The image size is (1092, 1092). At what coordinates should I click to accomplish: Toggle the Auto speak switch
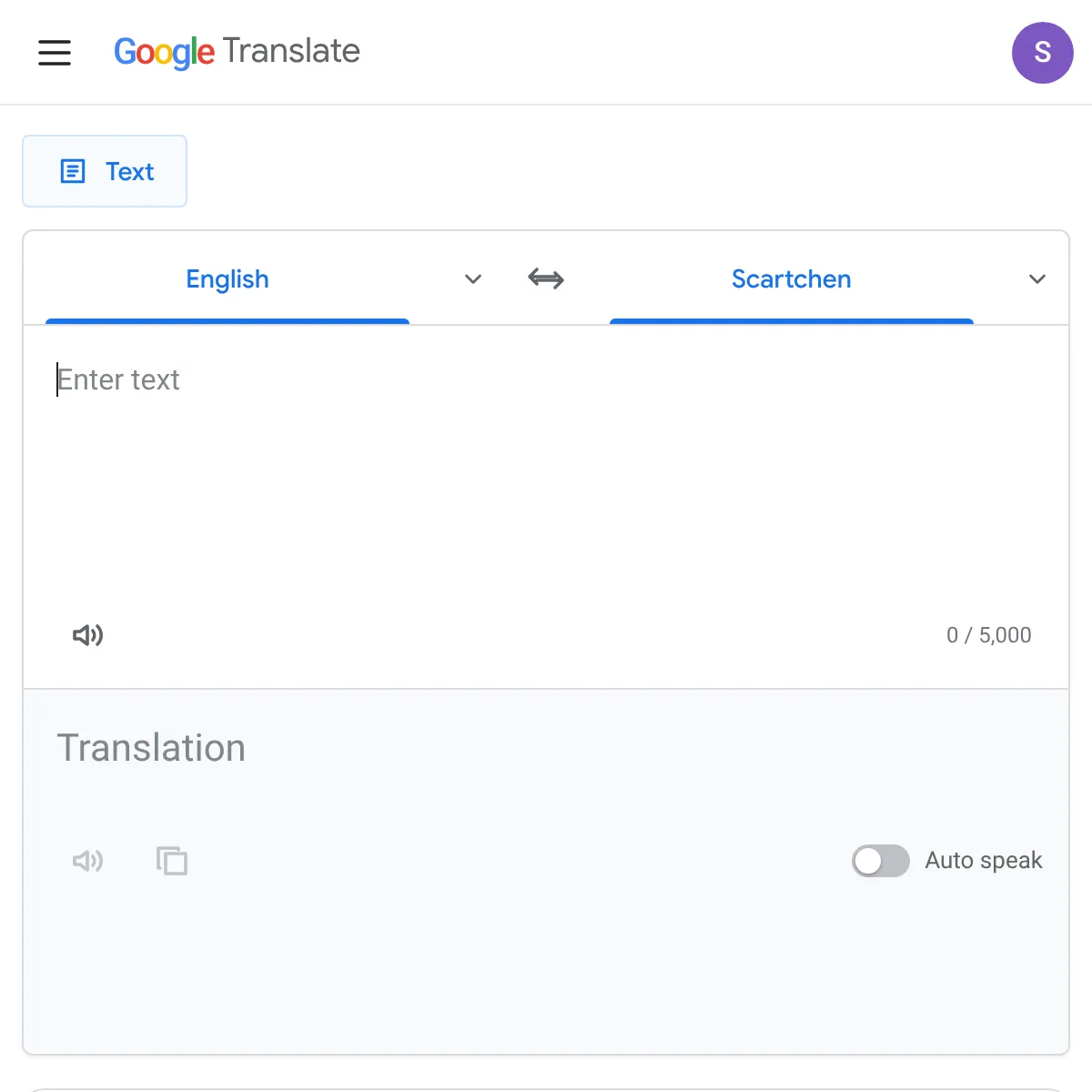pyautogui.click(x=880, y=861)
